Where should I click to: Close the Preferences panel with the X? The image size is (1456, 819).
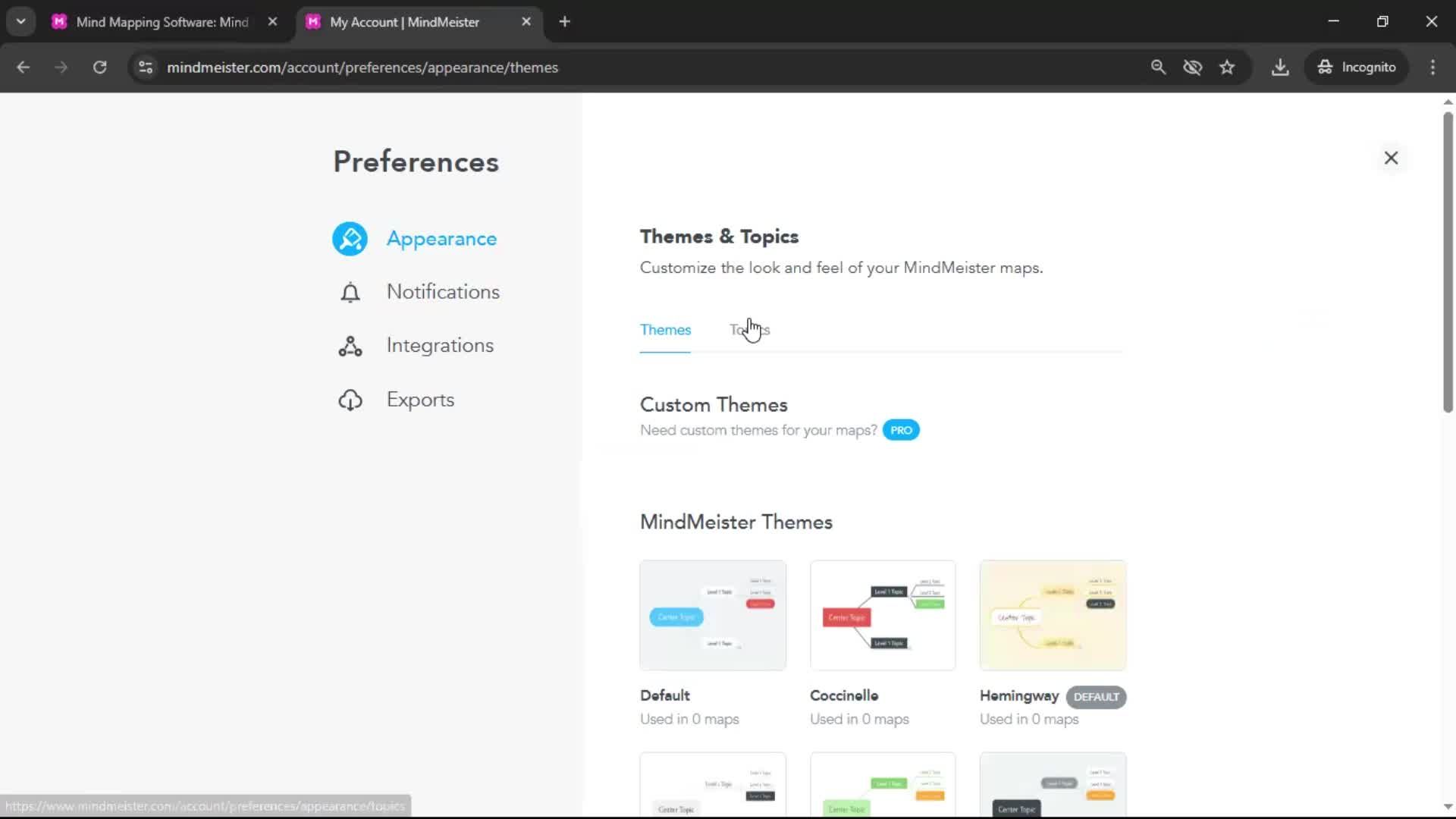pos(1391,158)
